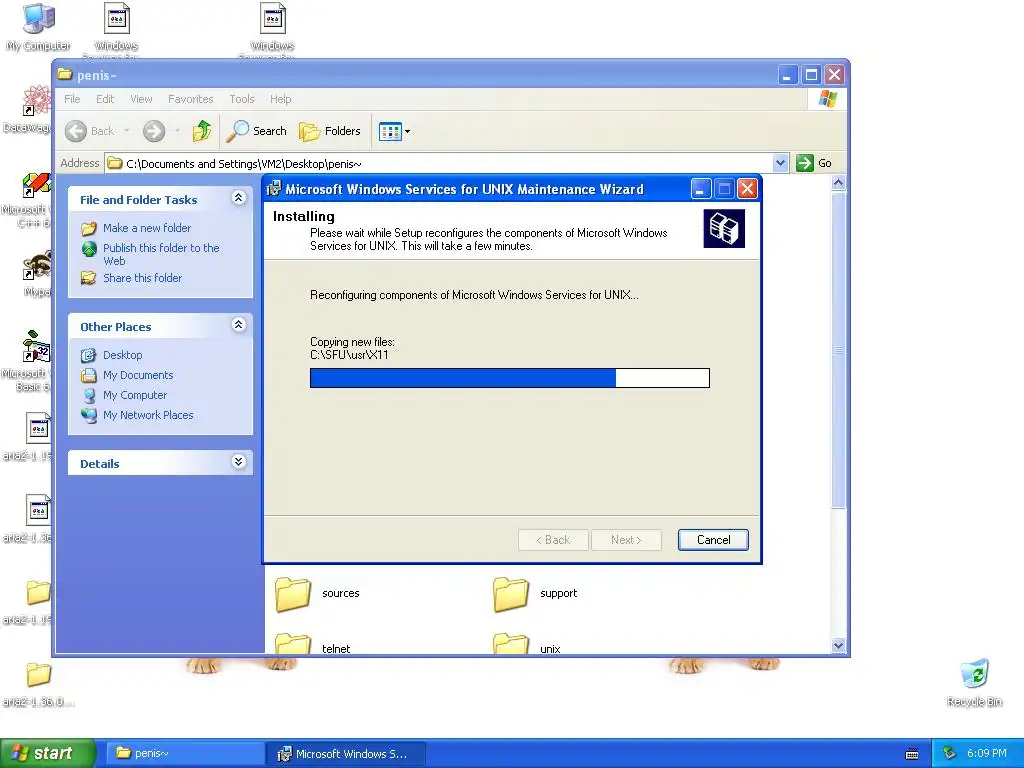1024x768 pixels.
Task: Open the Forward history dropdown arrow
Action: (176, 131)
